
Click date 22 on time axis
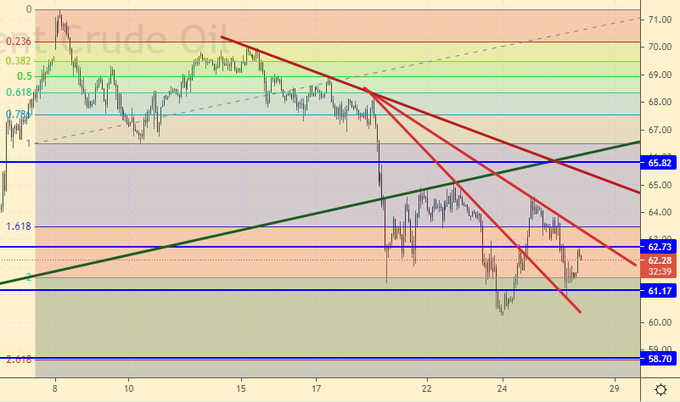(x=427, y=388)
